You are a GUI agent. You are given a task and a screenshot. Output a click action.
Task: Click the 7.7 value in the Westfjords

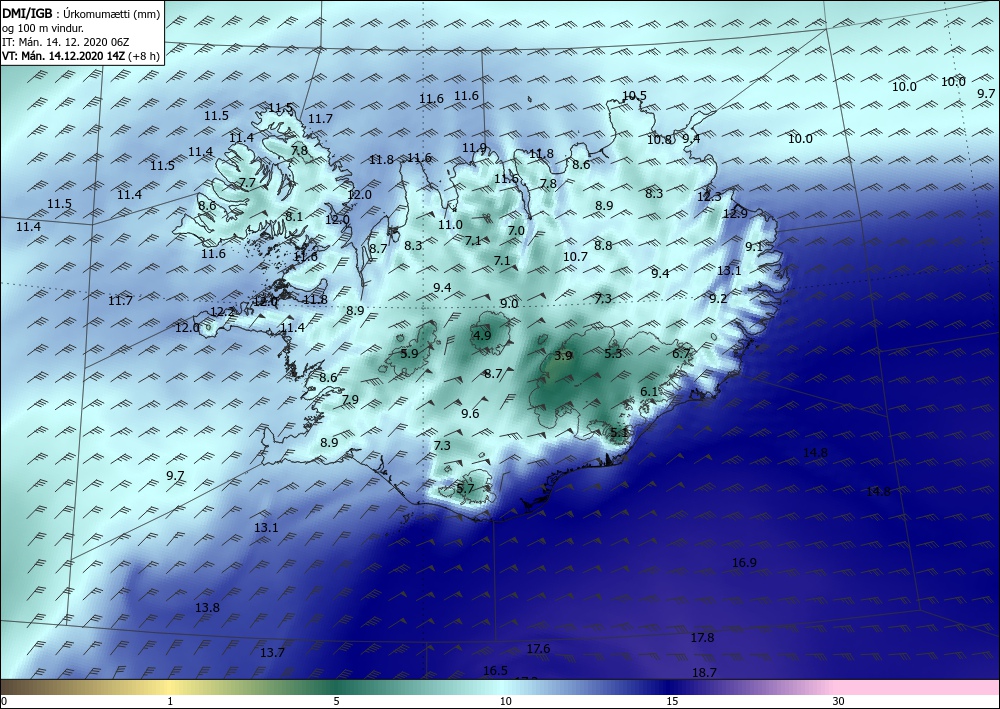pyautogui.click(x=247, y=182)
